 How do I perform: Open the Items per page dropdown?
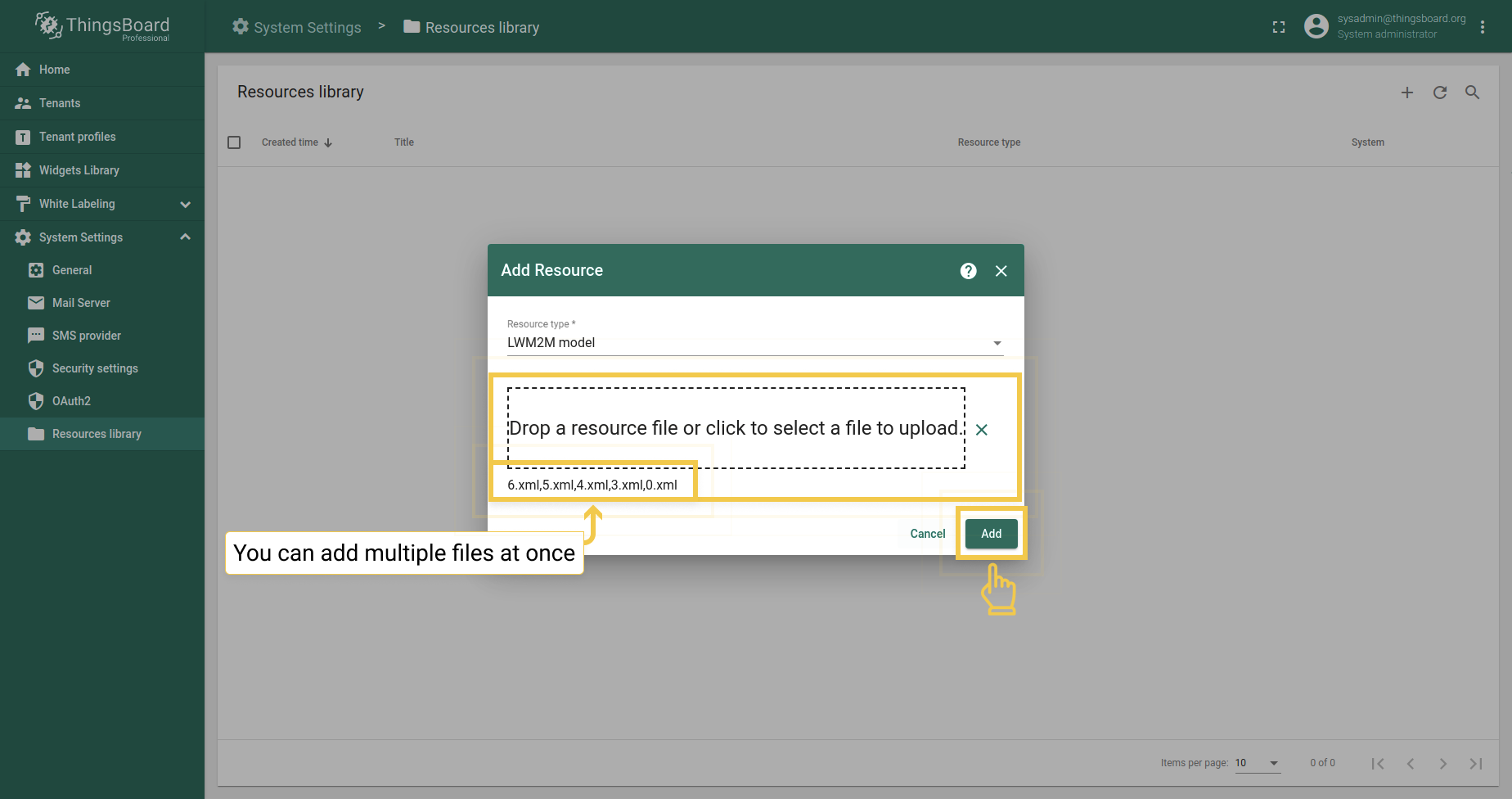click(x=1258, y=763)
